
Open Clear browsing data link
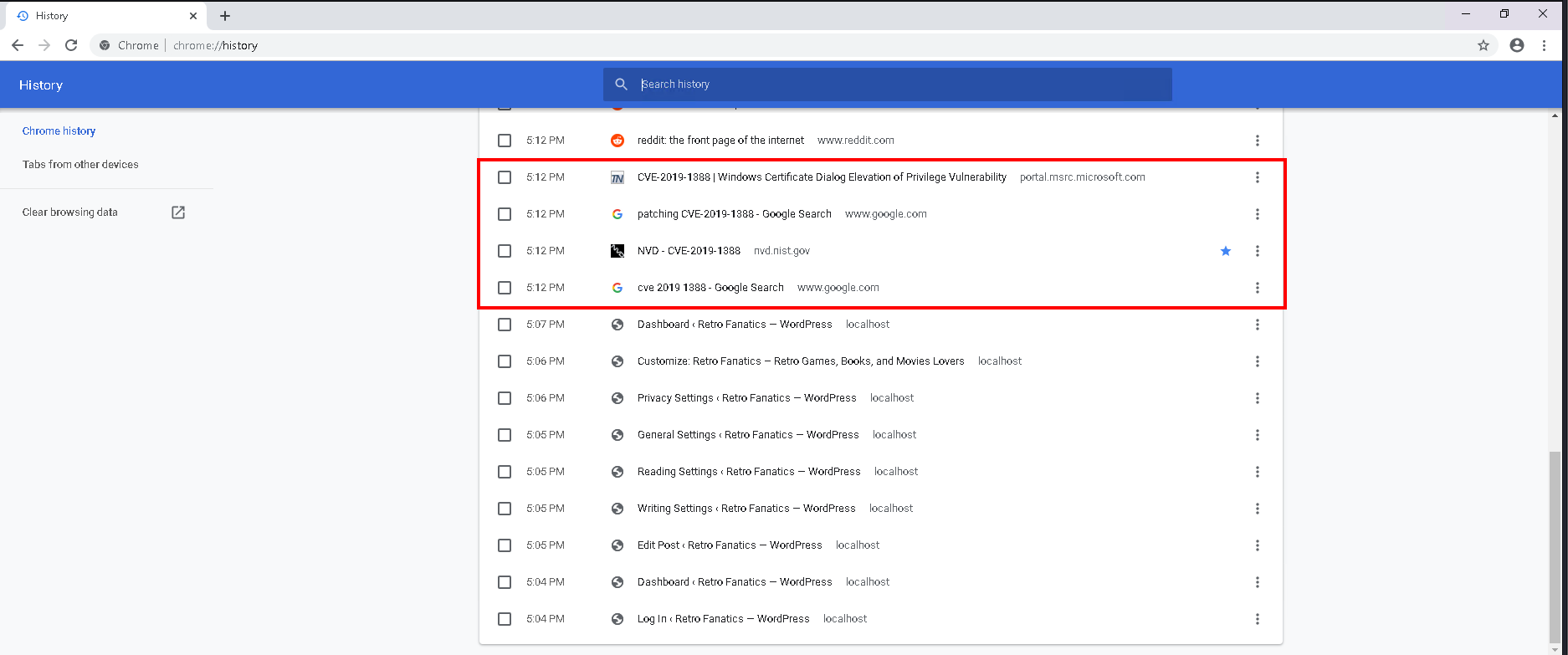point(70,212)
